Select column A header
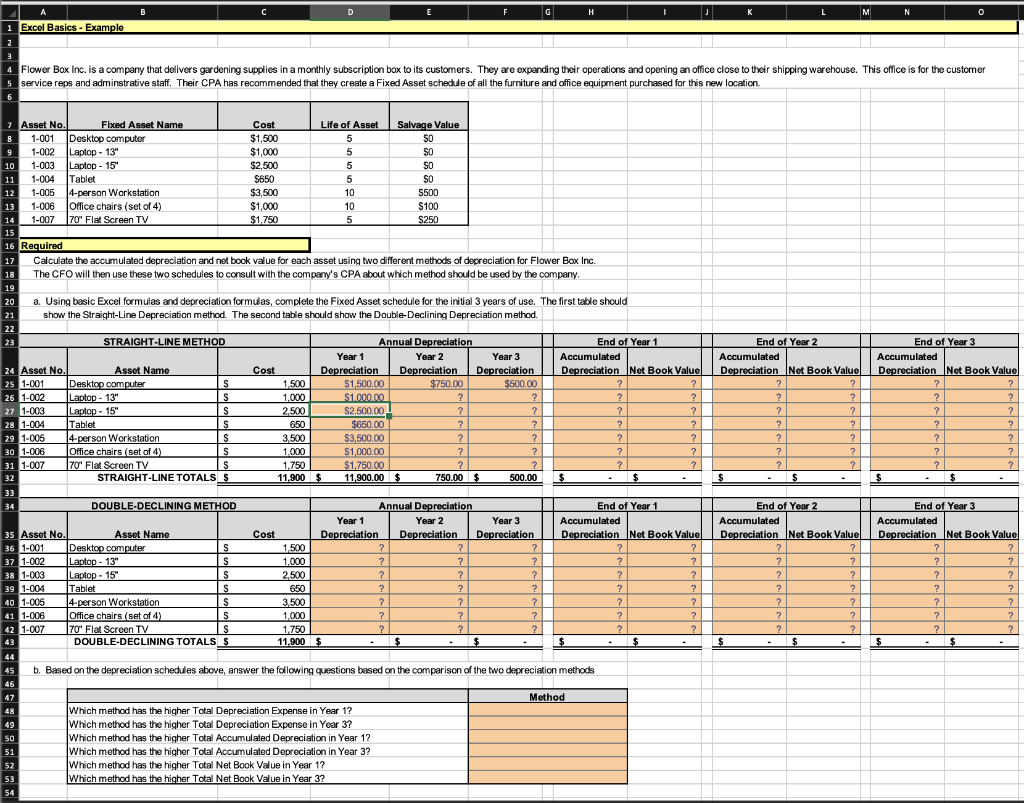Screen dimensions: 1024x803 click(x=41, y=10)
